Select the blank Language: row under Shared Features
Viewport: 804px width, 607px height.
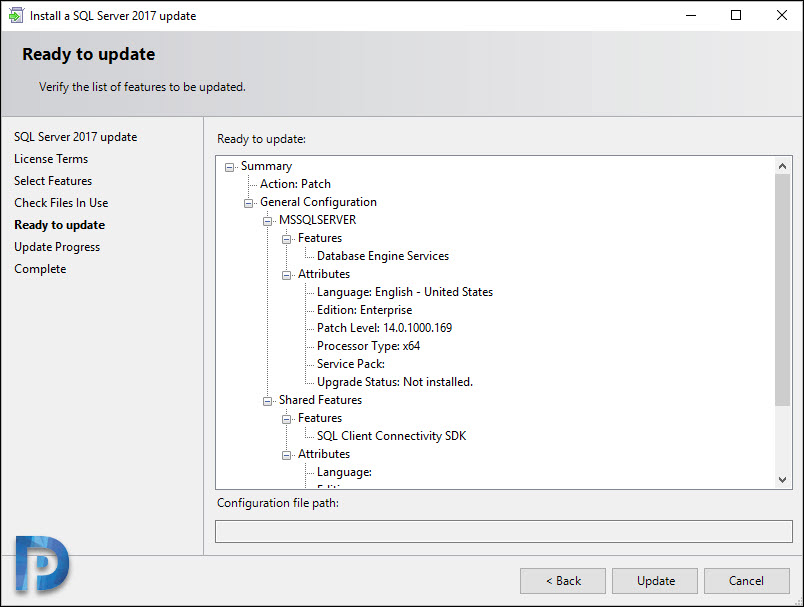[x=344, y=472]
